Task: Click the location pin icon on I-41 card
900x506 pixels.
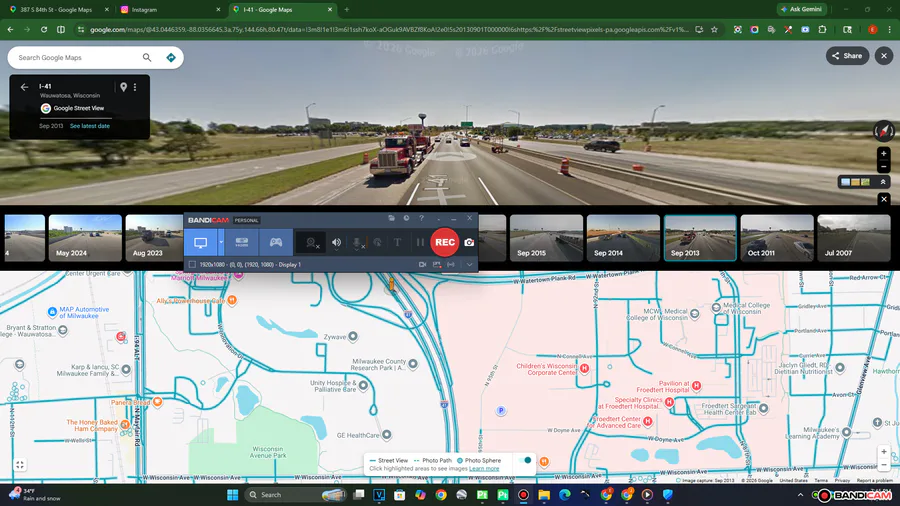Action: [123, 87]
